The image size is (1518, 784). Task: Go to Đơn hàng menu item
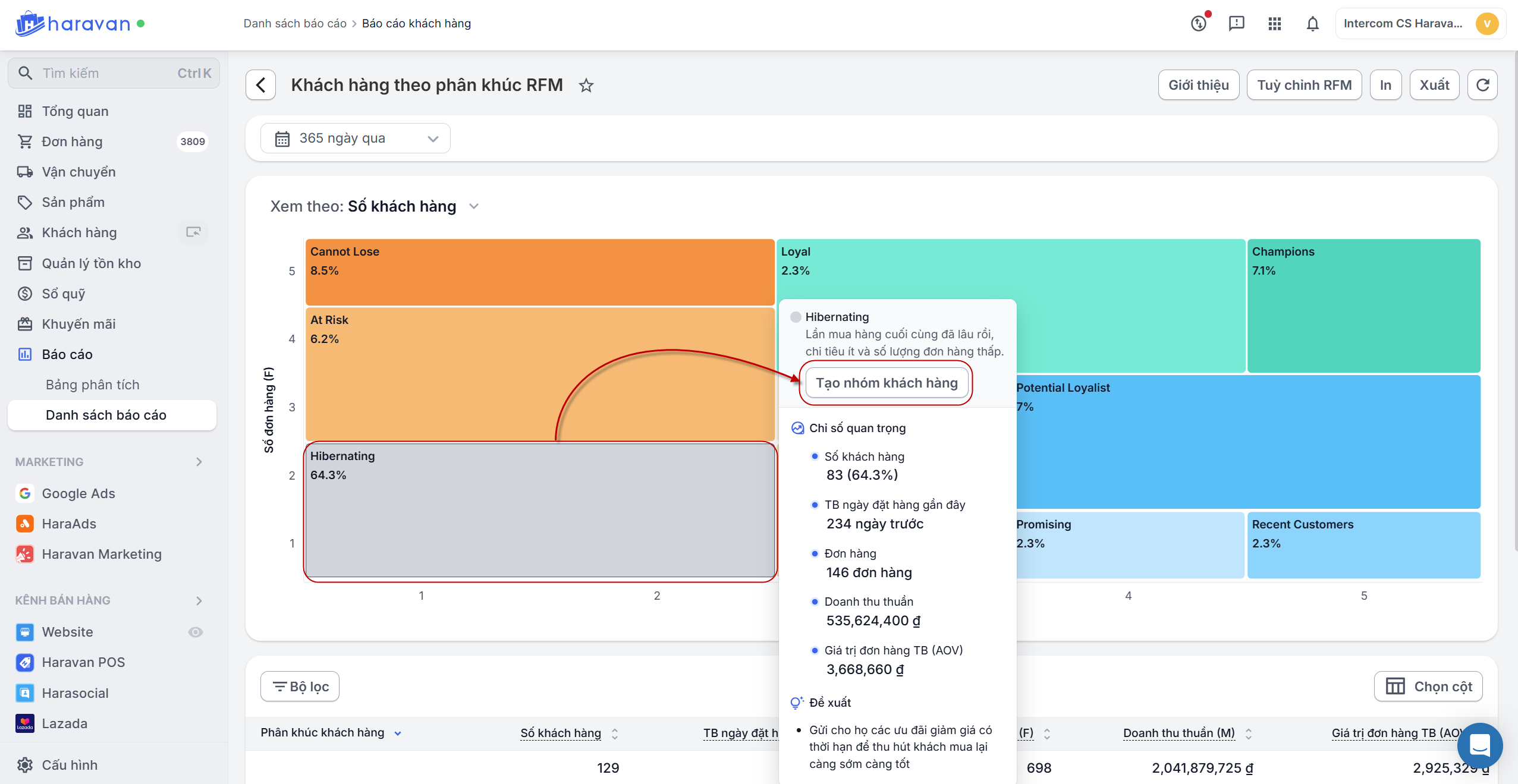coord(72,141)
